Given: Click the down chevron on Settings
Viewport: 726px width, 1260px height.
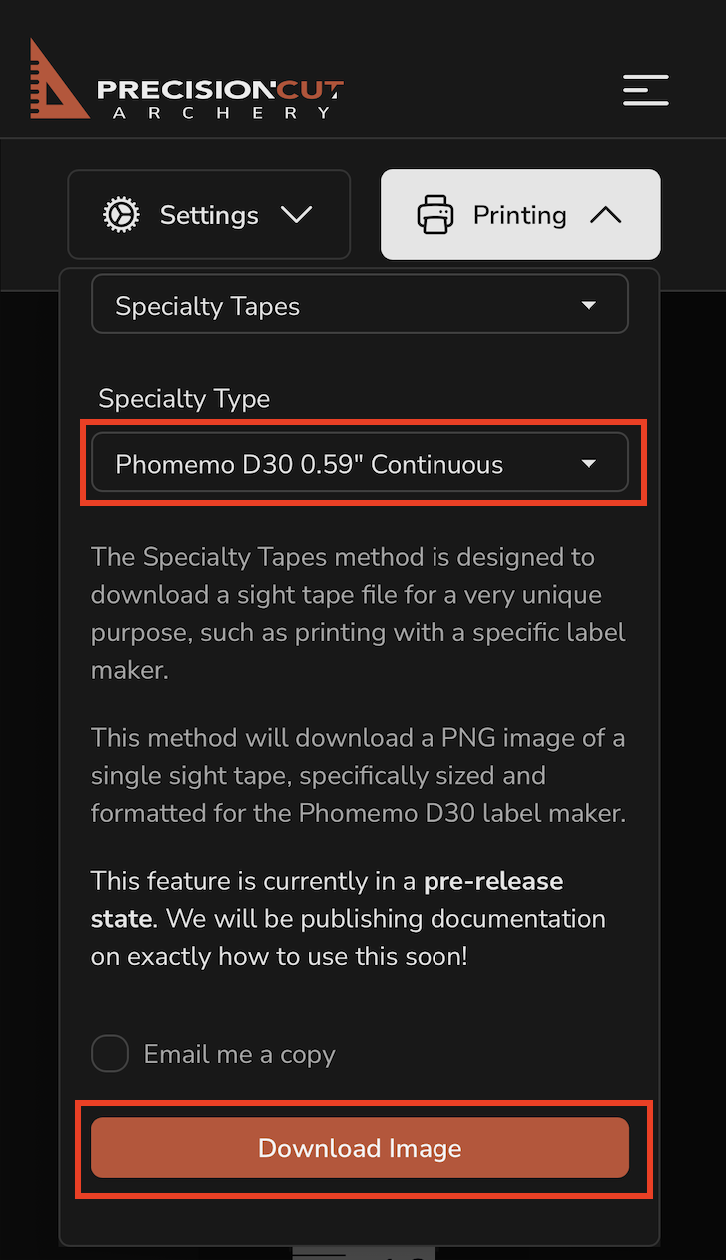Looking at the screenshot, I should coord(296,215).
